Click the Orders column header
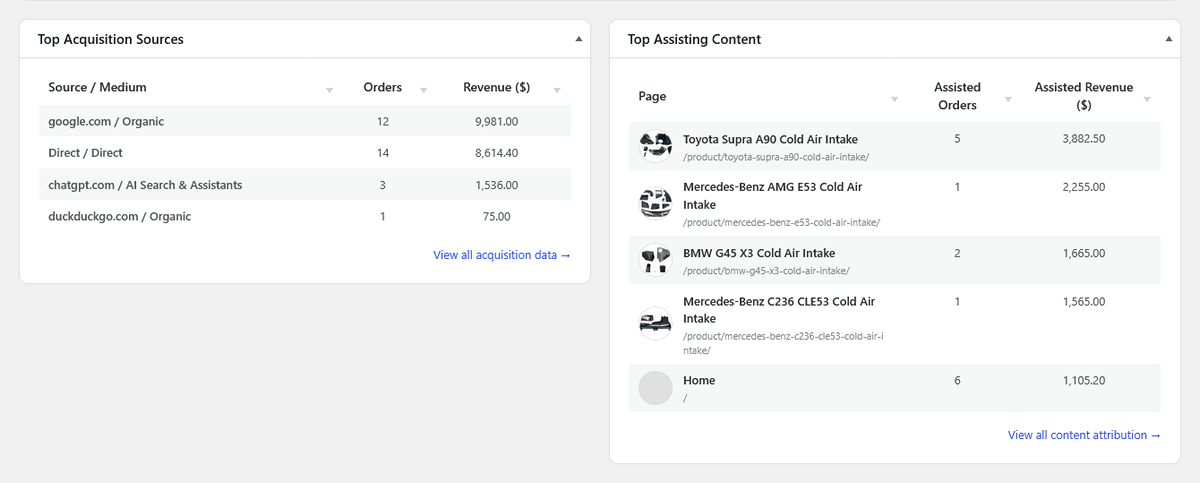Screen dimensions: 1200x483 point(382,87)
